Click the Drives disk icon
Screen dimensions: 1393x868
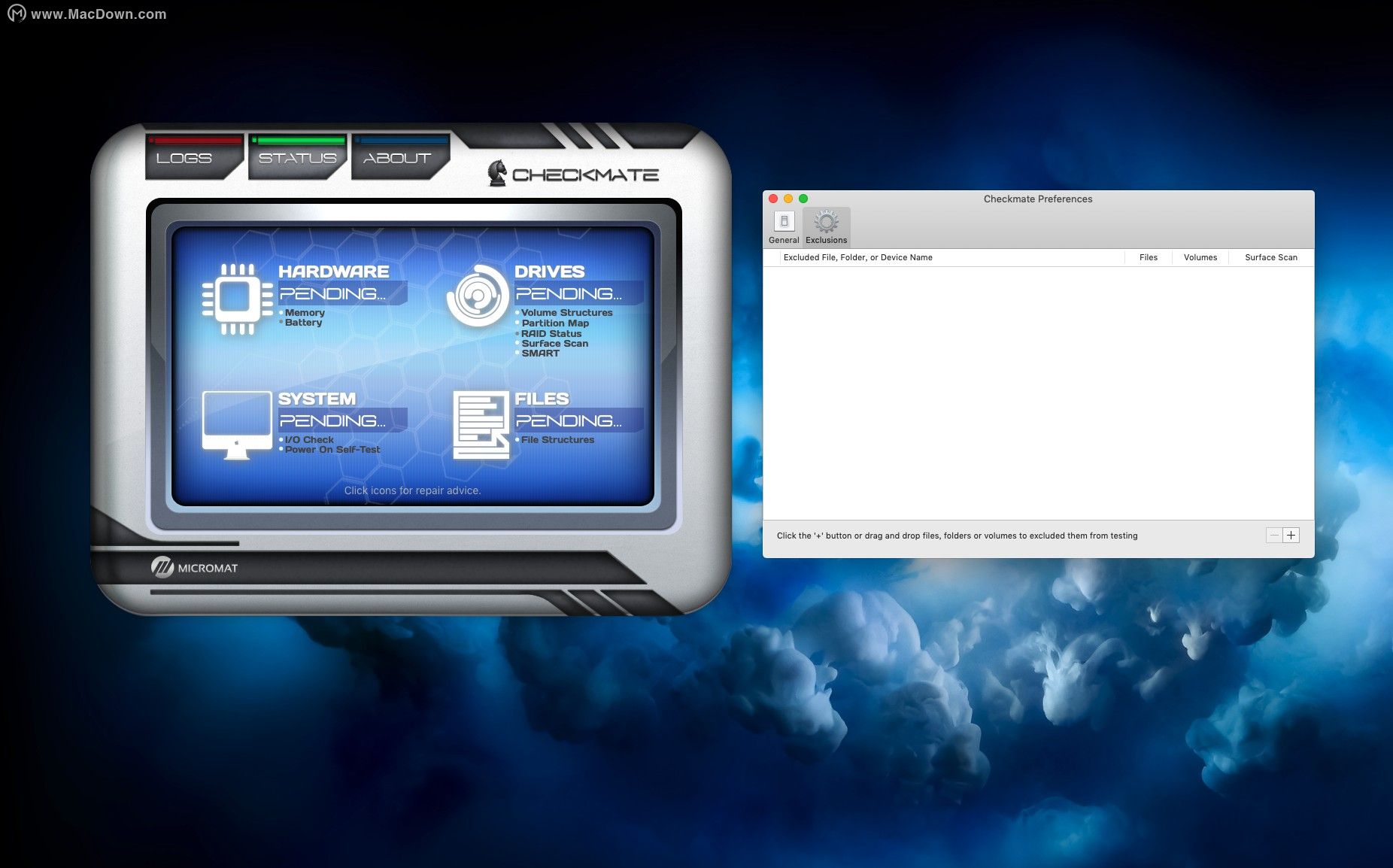tap(477, 296)
